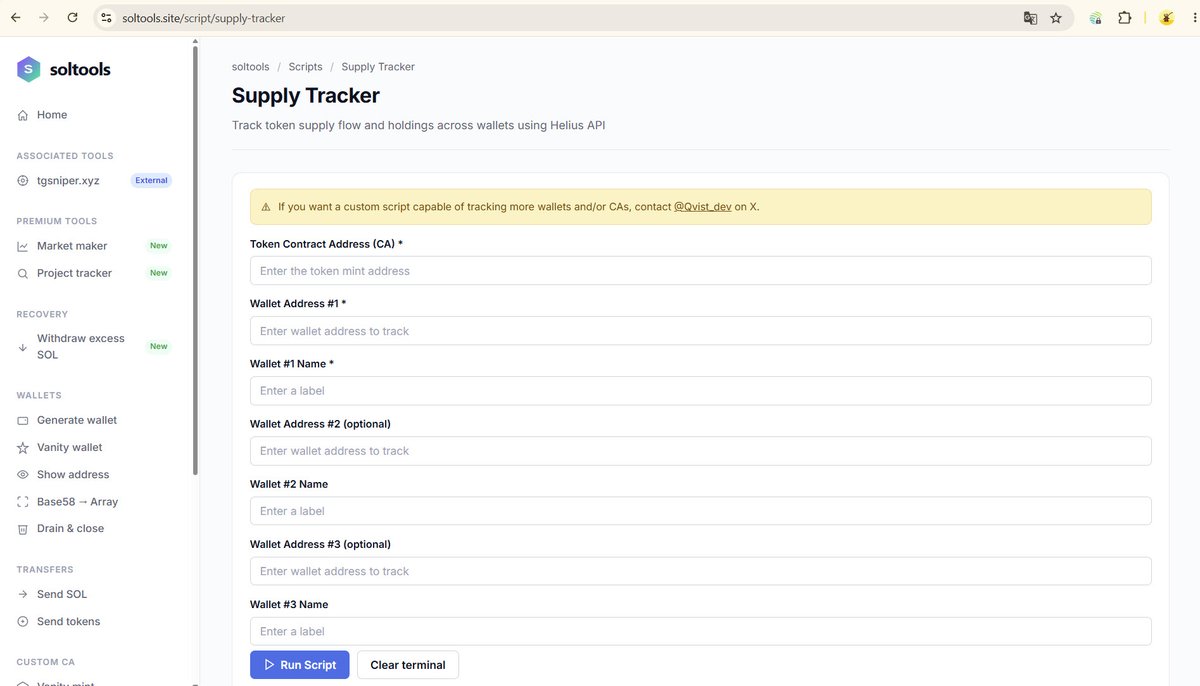Open the @Qvist_dev link
This screenshot has height=686, width=1200.
[x=703, y=207]
